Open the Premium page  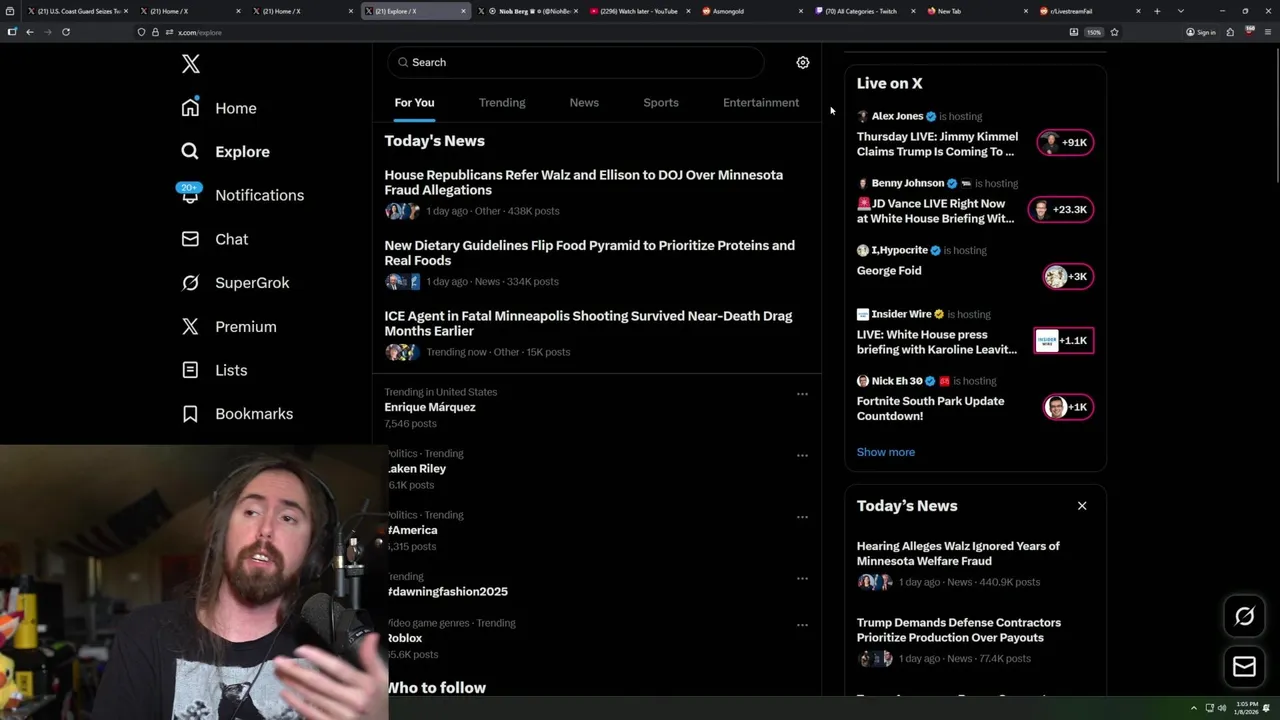(229, 327)
